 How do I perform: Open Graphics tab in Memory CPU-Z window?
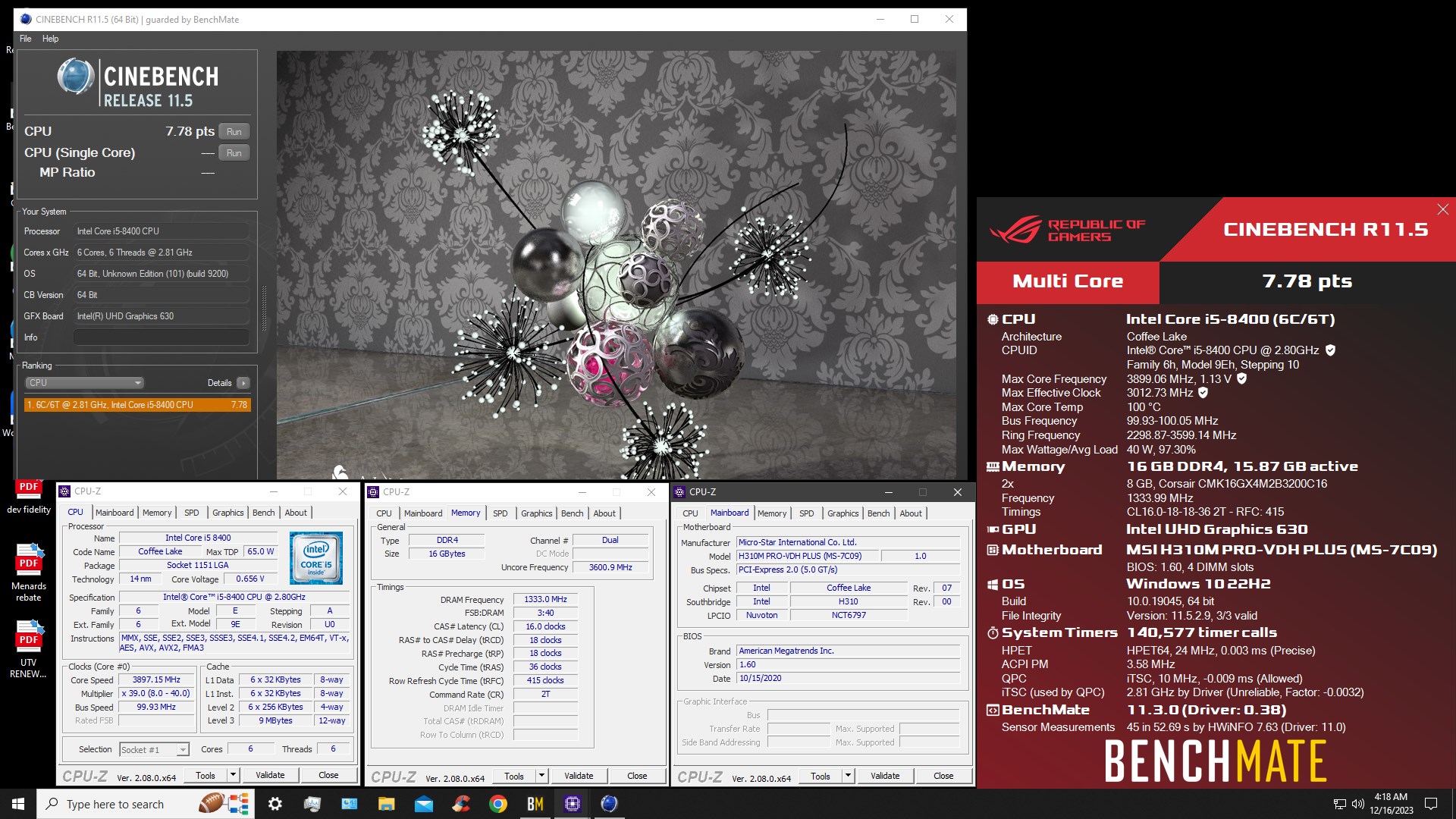click(537, 513)
